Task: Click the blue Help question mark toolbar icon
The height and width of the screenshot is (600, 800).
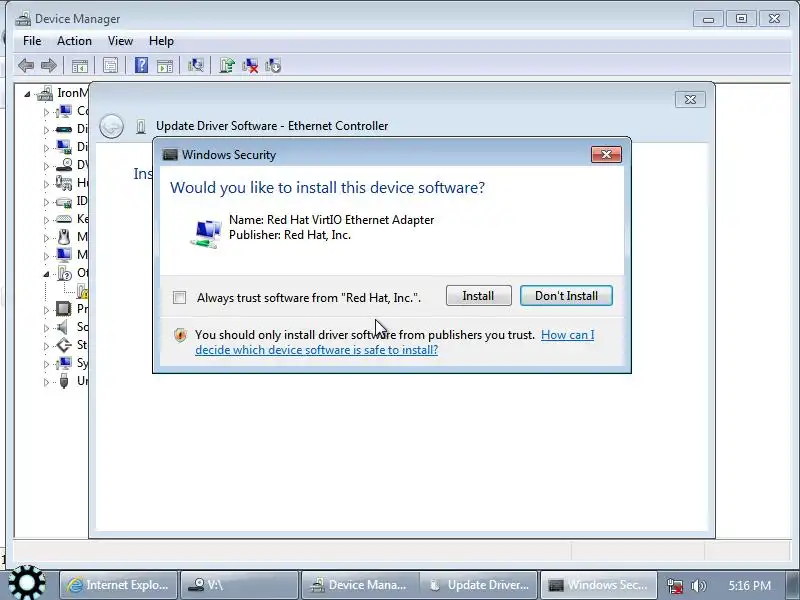Action: pos(141,65)
